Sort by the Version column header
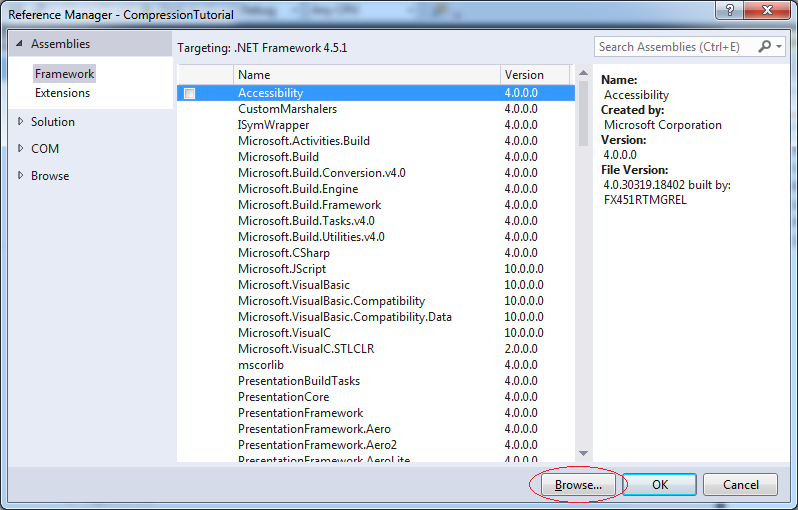 (x=535, y=75)
